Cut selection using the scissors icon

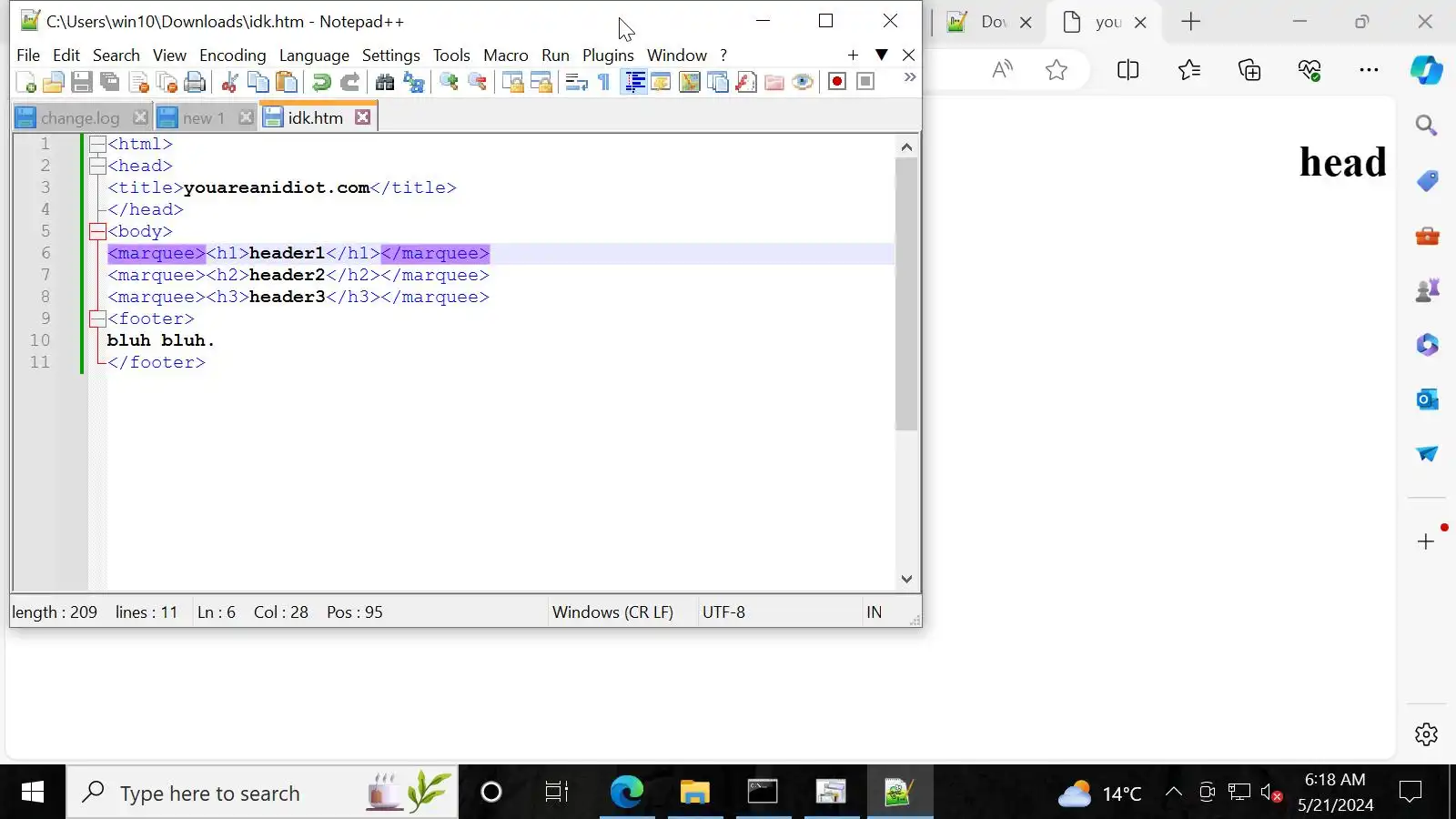(x=229, y=82)
